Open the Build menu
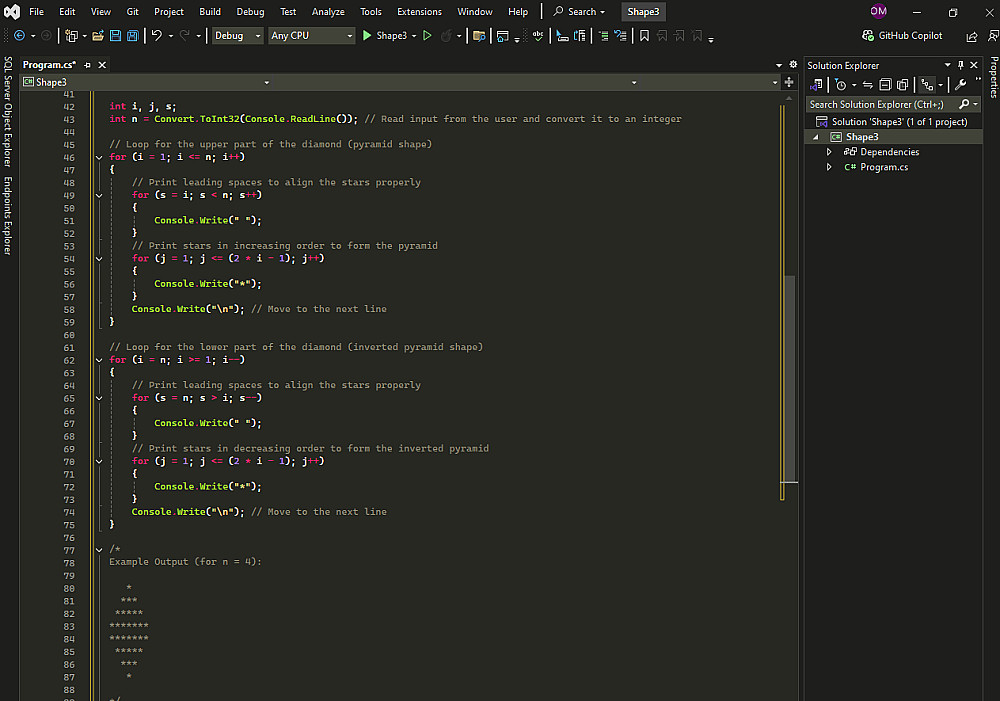The image size is (1000, 701). [210, 12]
